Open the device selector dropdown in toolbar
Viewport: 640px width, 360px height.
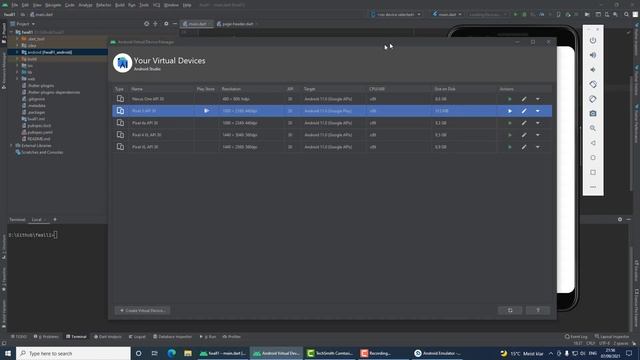click(x=396, y=14)
